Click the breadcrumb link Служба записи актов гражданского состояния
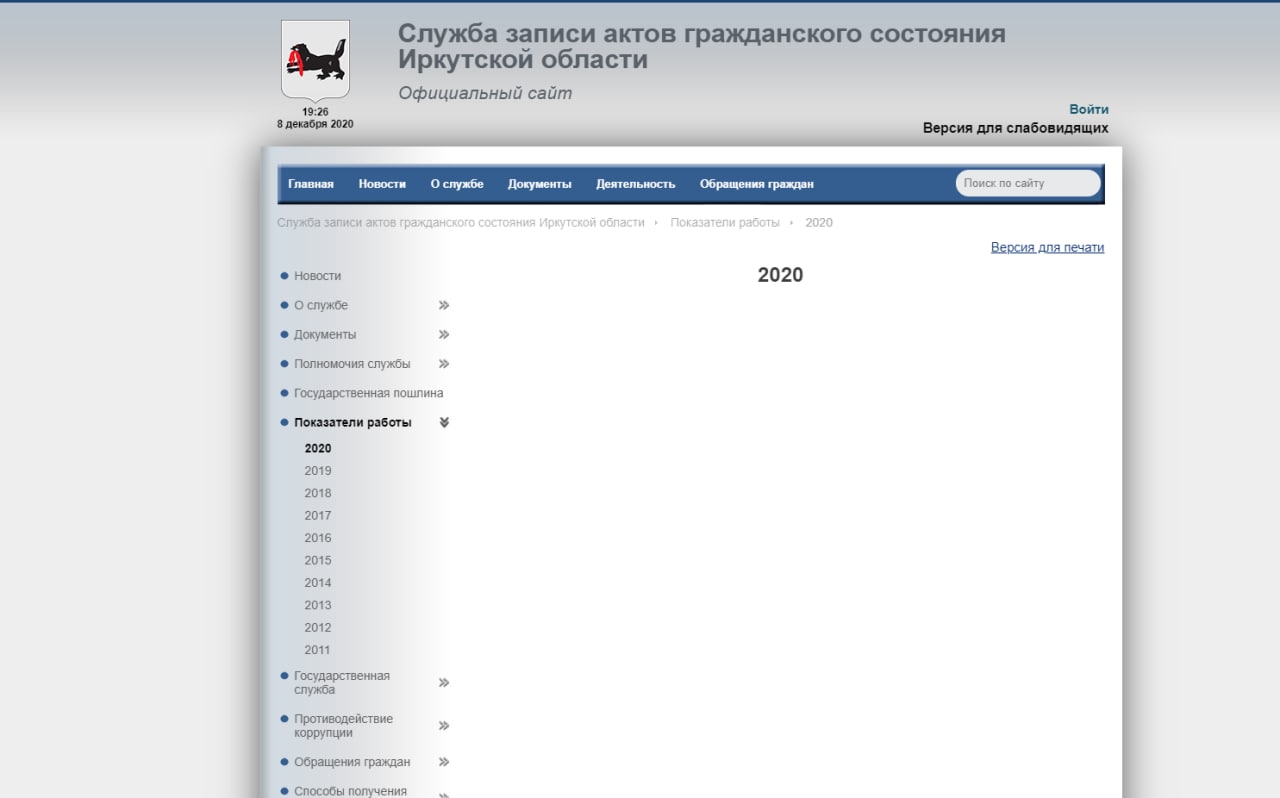Viewport: 1280px width, 798px height. 461,222
